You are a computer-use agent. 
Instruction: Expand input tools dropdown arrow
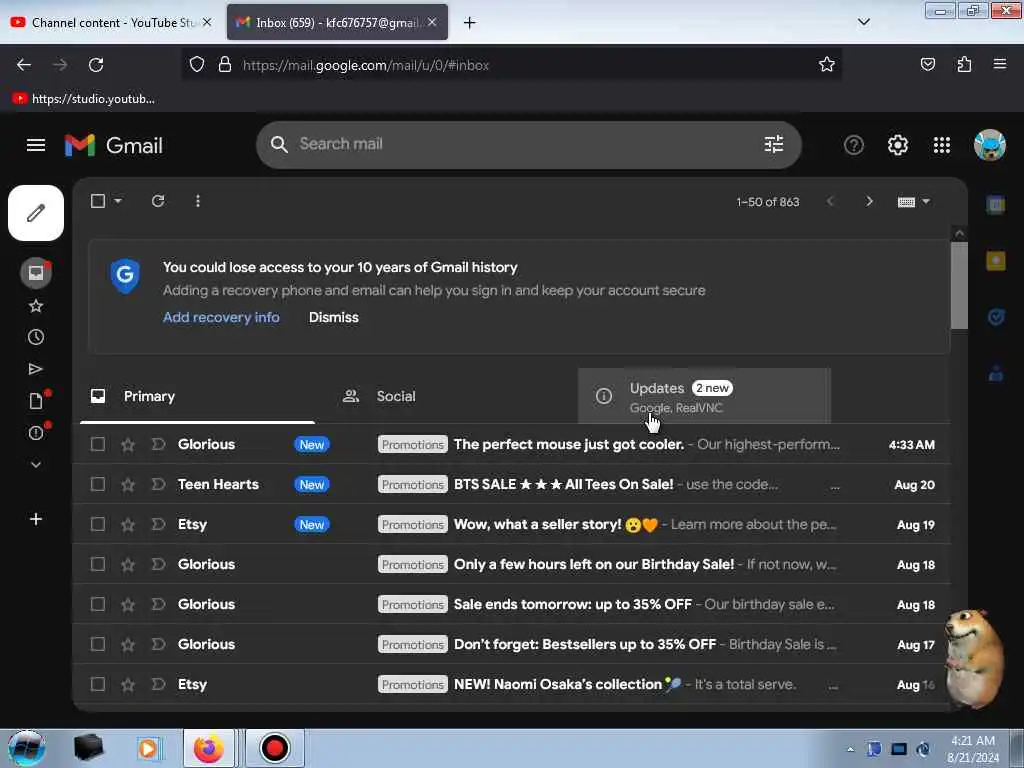926,202
